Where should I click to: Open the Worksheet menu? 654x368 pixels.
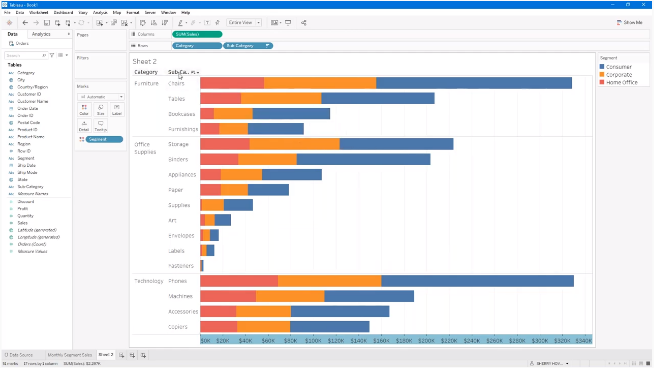coord(39,13)
